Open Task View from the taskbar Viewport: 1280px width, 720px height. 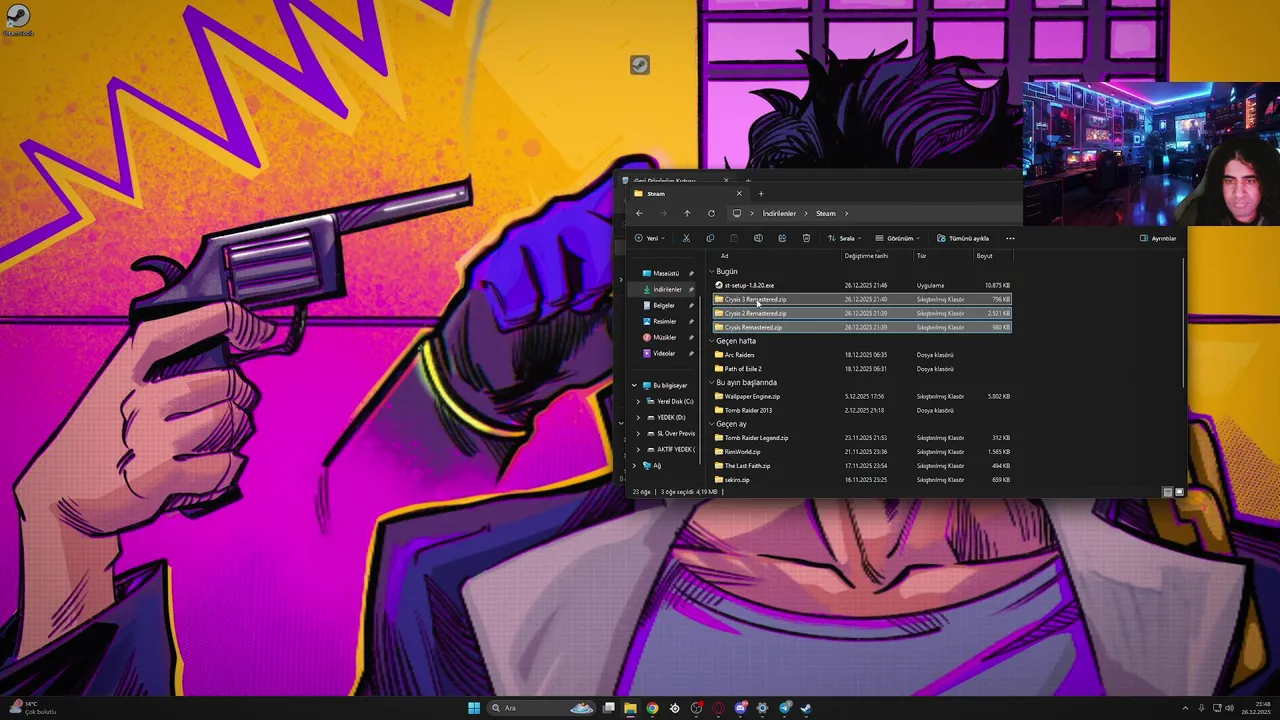pos(608,708)
